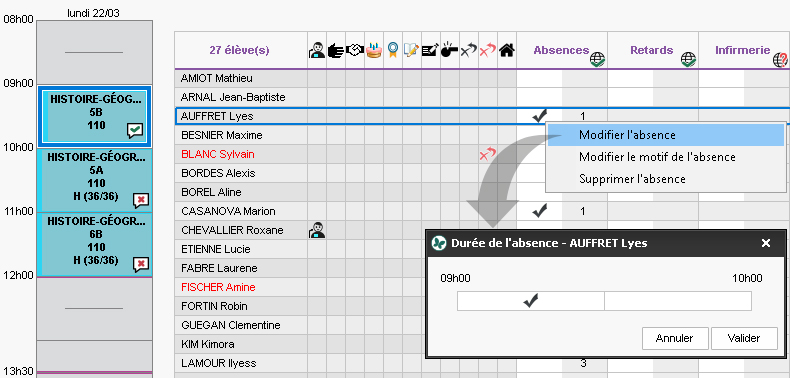
Task: Click the Infirmerie column header
Action: [743, 50]
